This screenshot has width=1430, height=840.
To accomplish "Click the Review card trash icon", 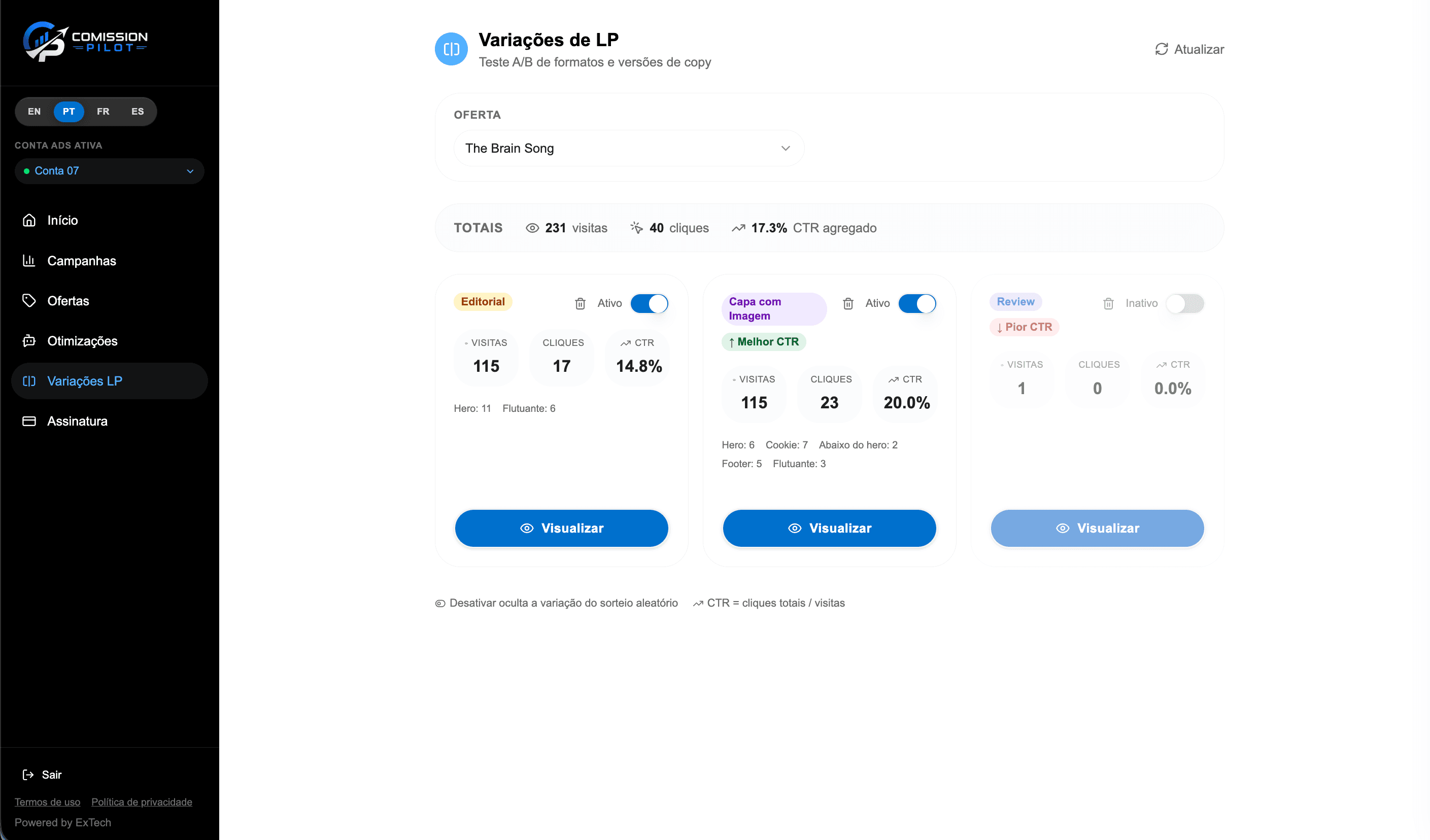I will click(x=1108, y=304).
